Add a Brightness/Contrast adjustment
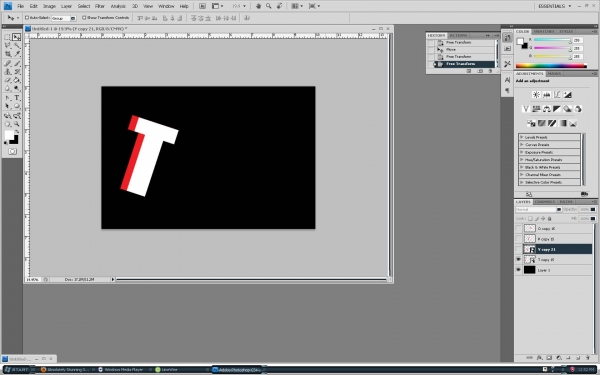The image size is (600, 375). (x=536, y=95)
